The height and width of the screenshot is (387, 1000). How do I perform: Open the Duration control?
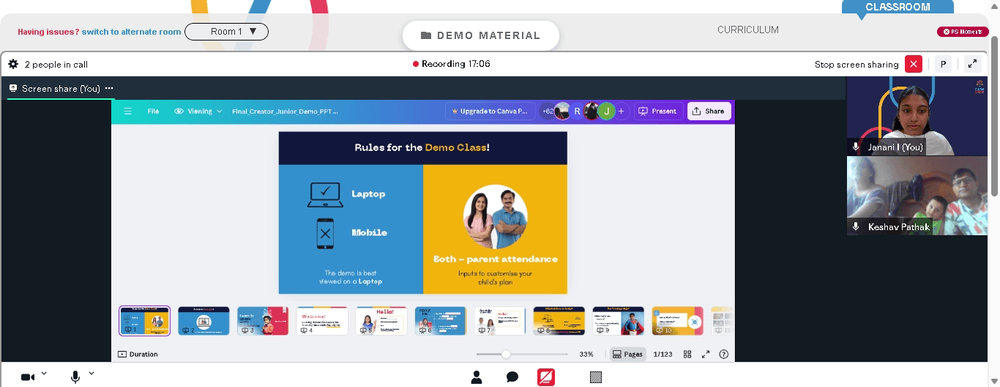pos(138,354)
